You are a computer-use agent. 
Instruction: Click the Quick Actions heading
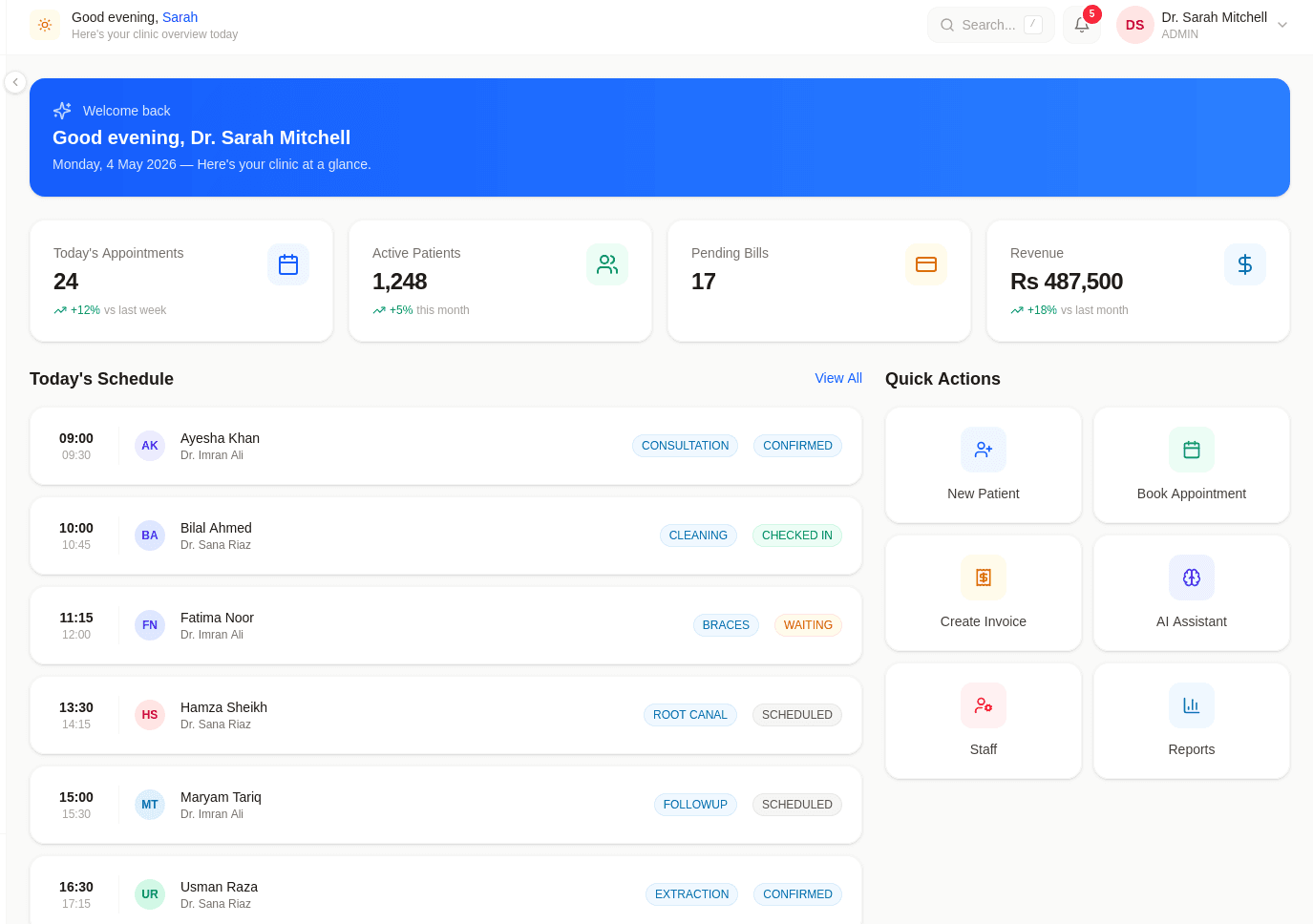click(x=942, y=379)
